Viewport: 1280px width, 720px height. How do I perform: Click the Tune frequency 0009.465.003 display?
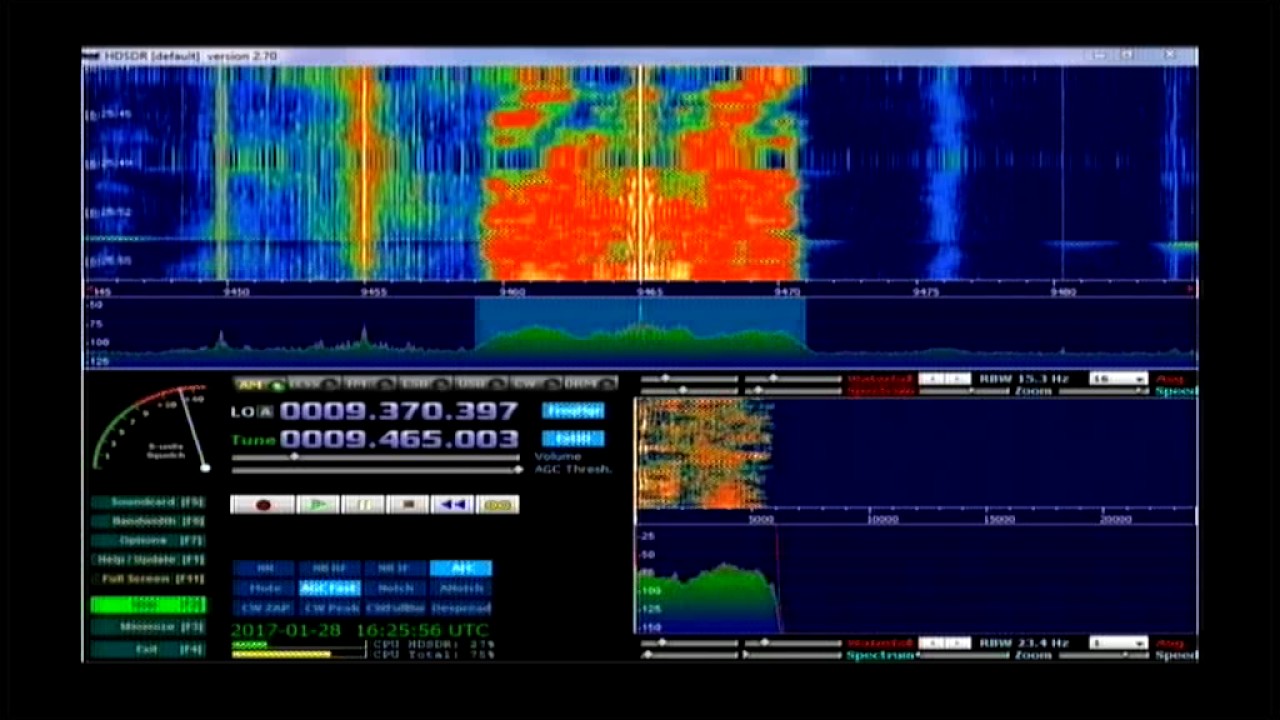tap(399, 439)
